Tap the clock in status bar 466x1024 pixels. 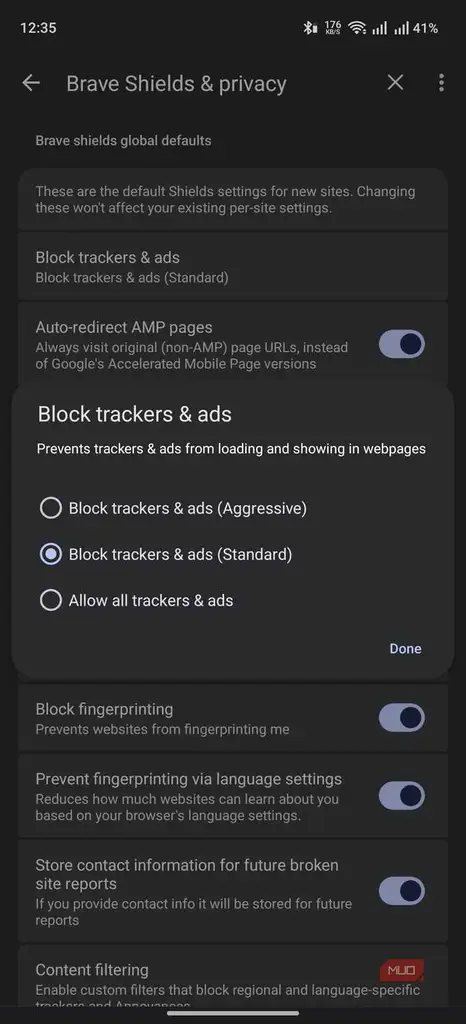click(38, 28)
